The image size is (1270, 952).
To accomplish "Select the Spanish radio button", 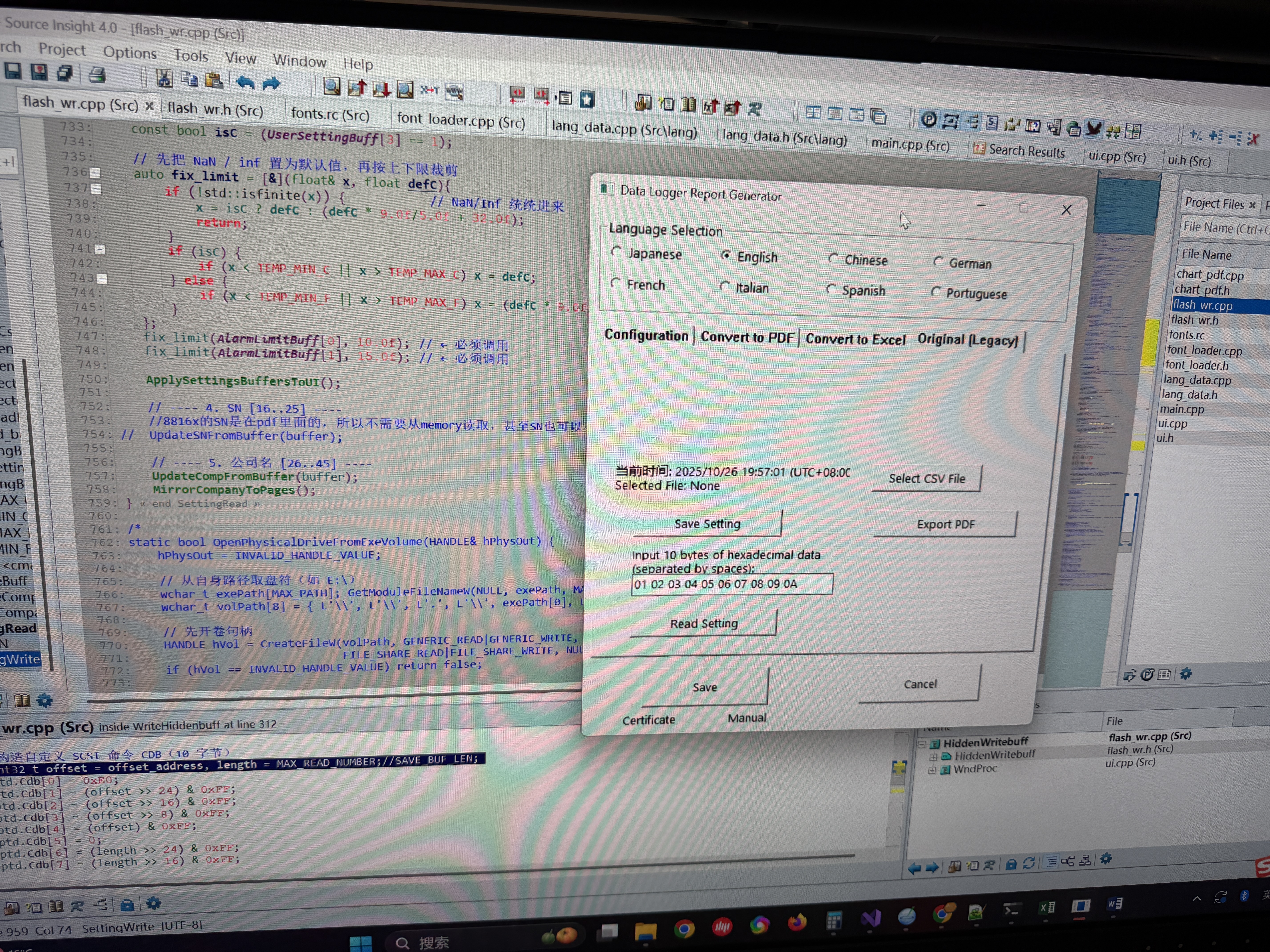I will 831,289.
